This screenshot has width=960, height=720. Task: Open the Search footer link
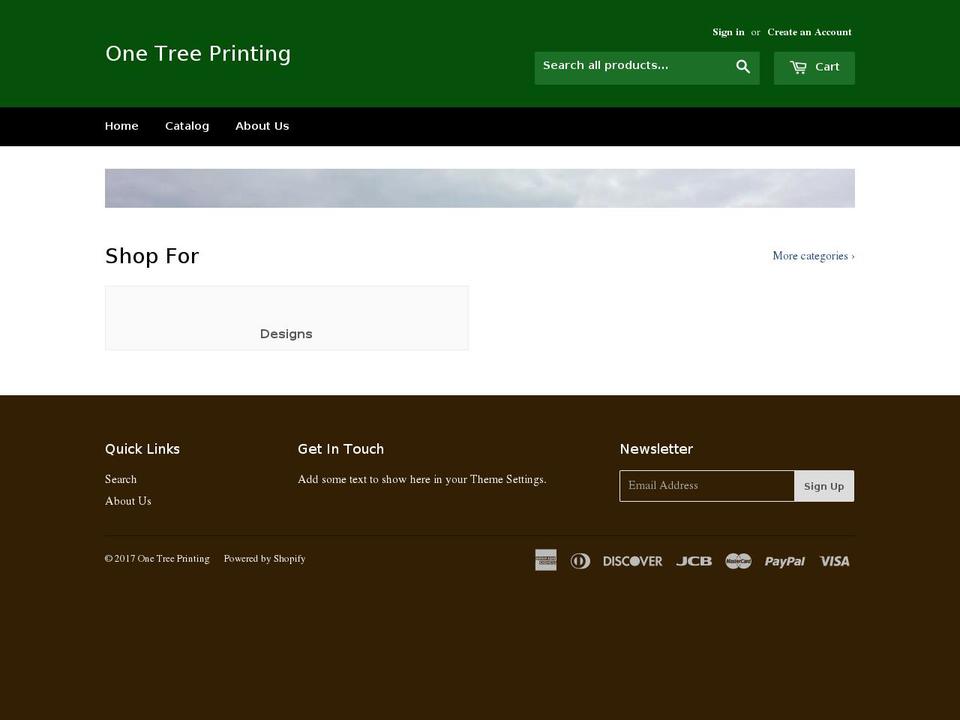coord(121,479)
